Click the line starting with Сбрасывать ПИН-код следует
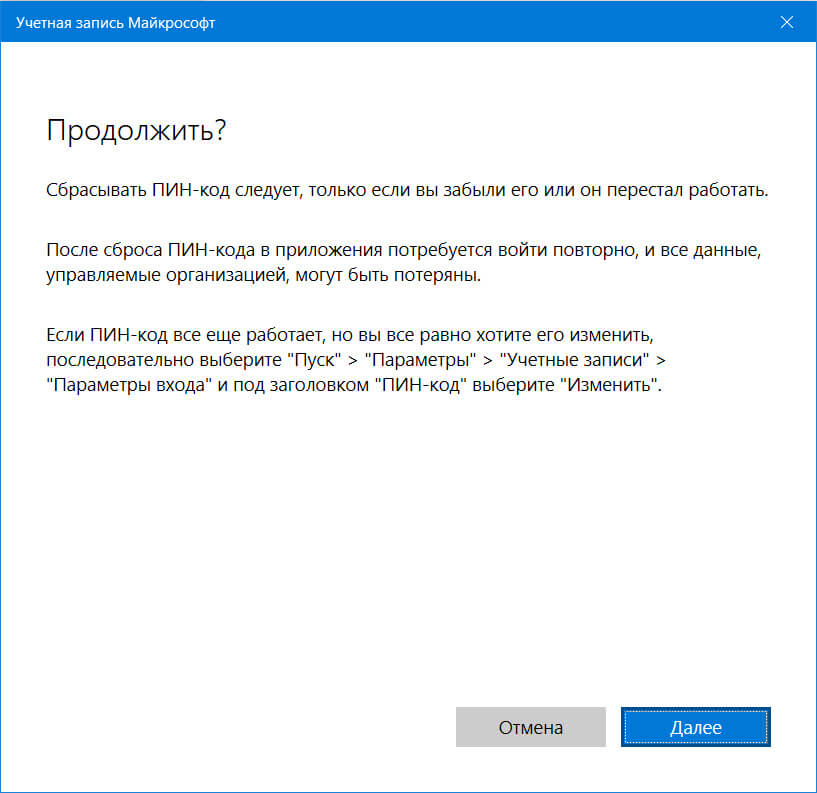Screen dimensions: 817x793 point(407,190)
